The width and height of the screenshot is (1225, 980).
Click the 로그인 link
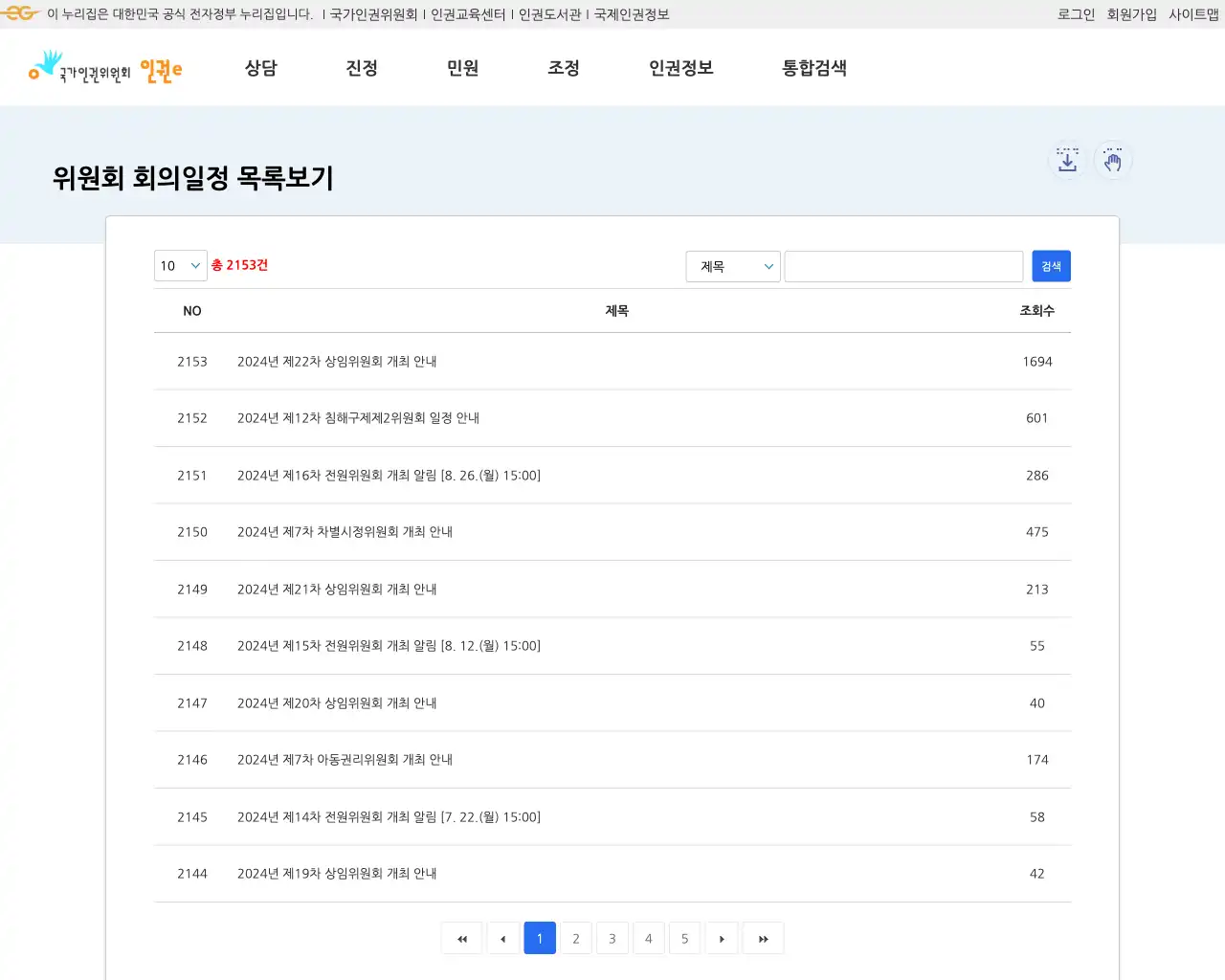coord(1075,13)
